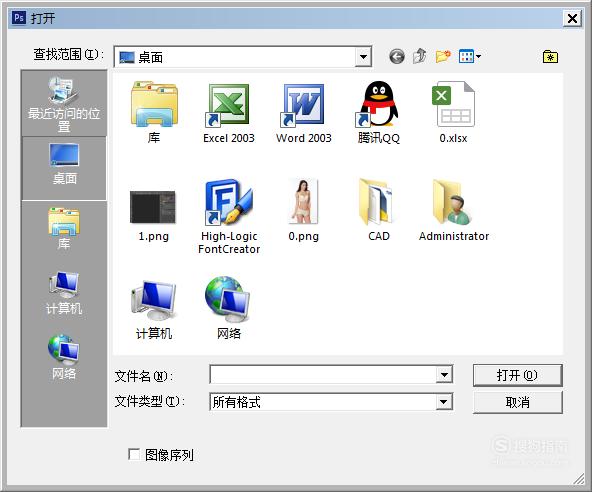Click the 取消 button
This screenshot has width=592, height=492.
coord(518,403)
